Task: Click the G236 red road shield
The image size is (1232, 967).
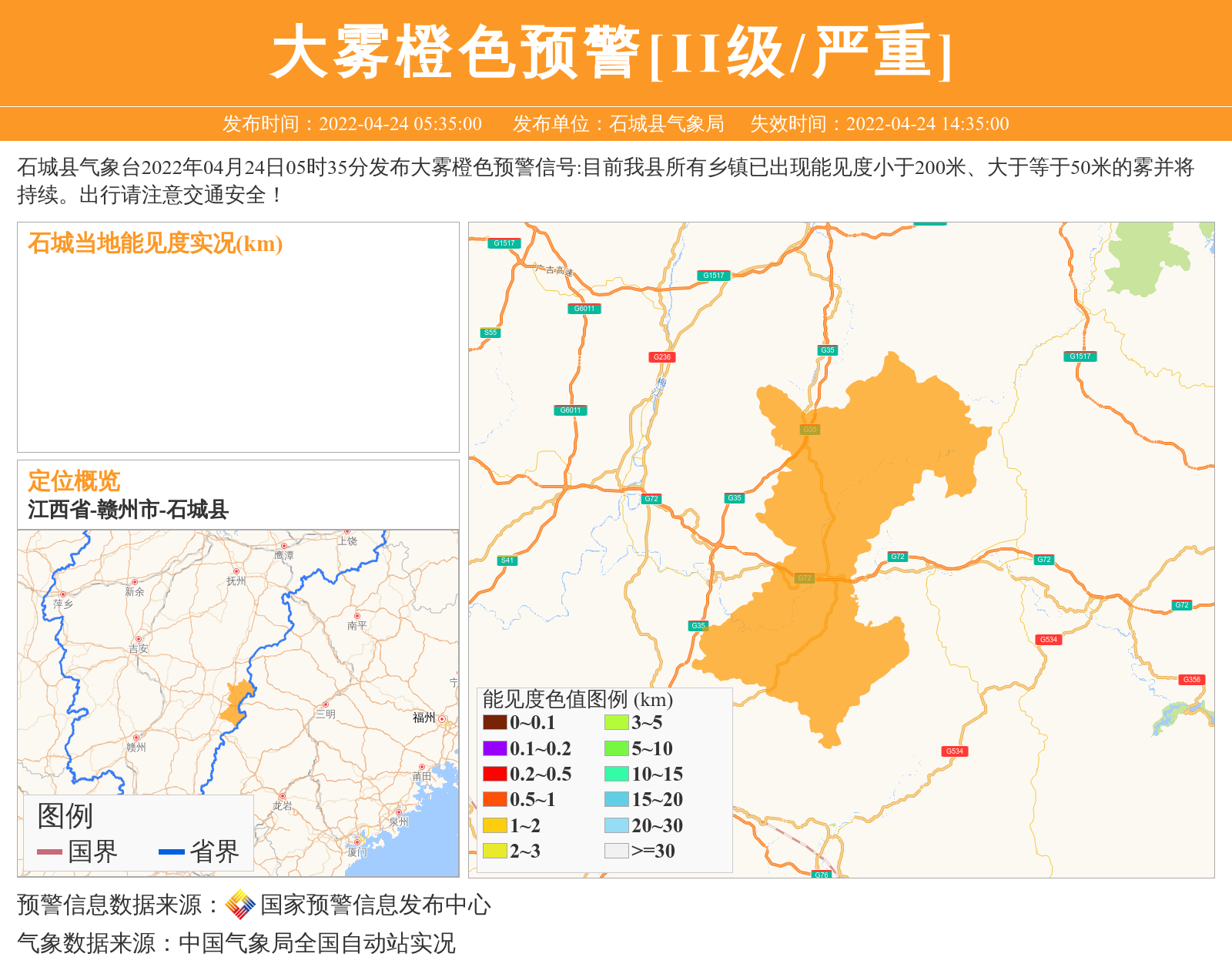Action: point(661,356)
